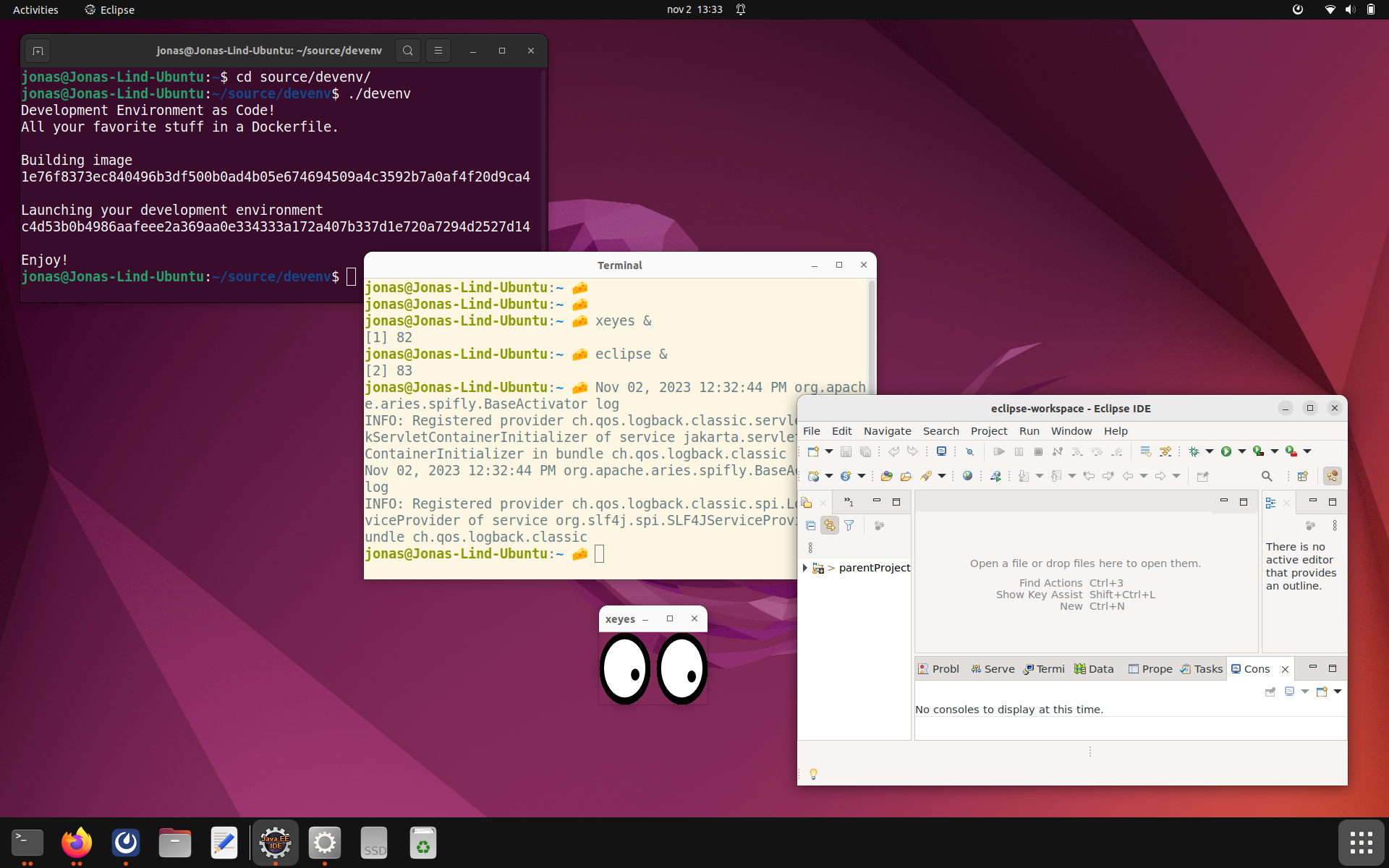1389x868 pixels.
Task: Toggle Skip All Breakpoints icon
Action: coord(969,451)
